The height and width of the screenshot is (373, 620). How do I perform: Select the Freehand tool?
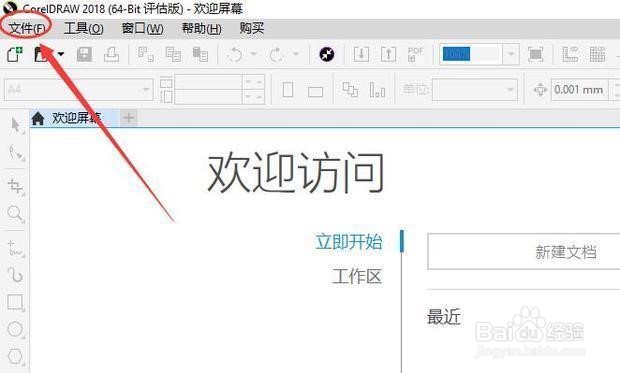click(16, 248)
